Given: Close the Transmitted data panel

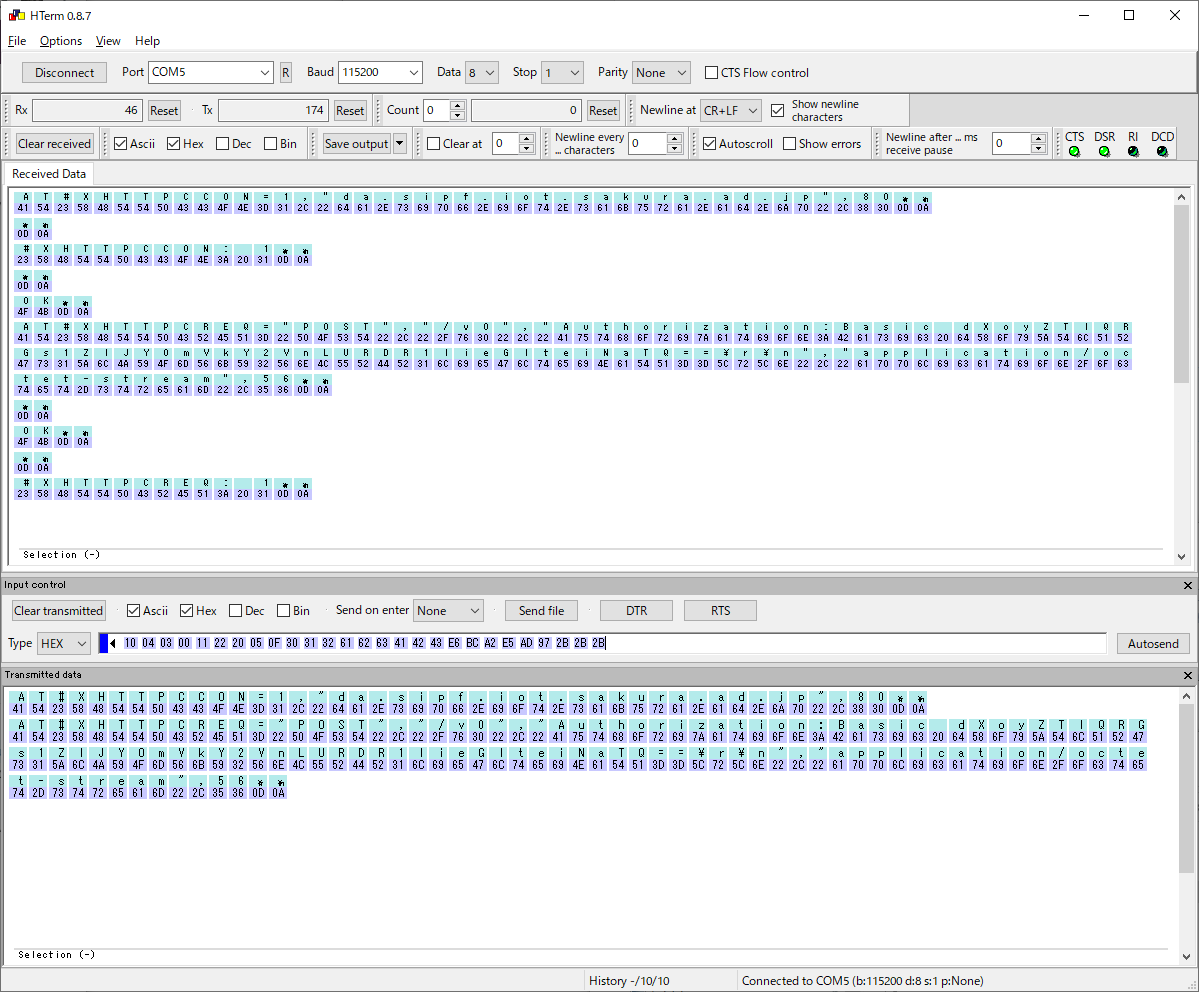Looking at the screenshot, I should click(1187, 675).
